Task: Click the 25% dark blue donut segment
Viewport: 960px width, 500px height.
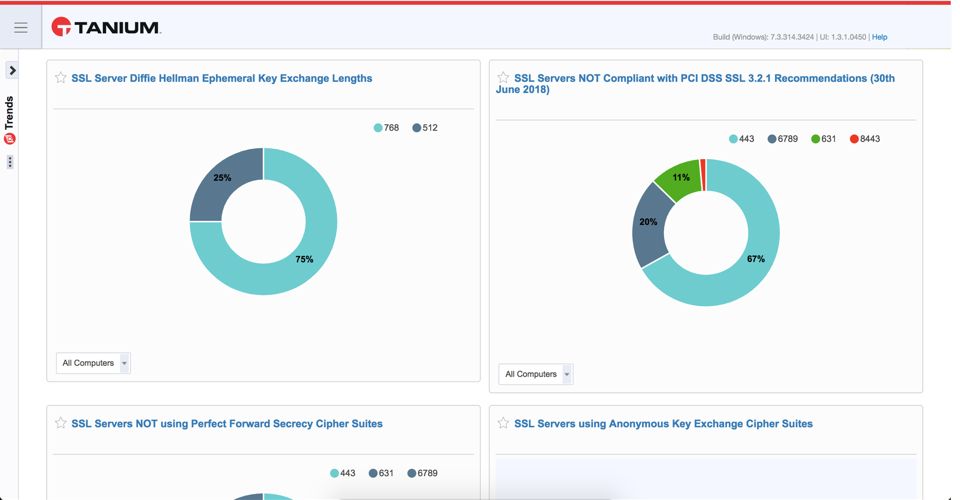Action: point(222,178)
